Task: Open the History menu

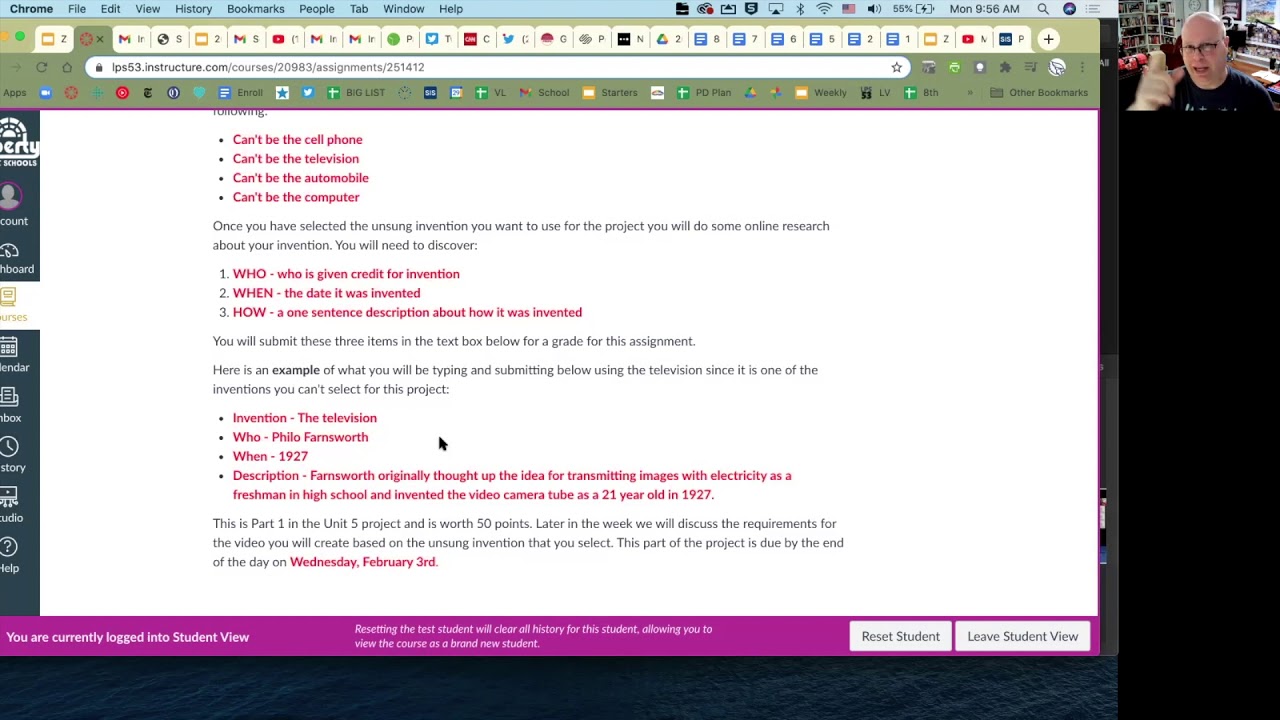Action: (x=193, y=9)
